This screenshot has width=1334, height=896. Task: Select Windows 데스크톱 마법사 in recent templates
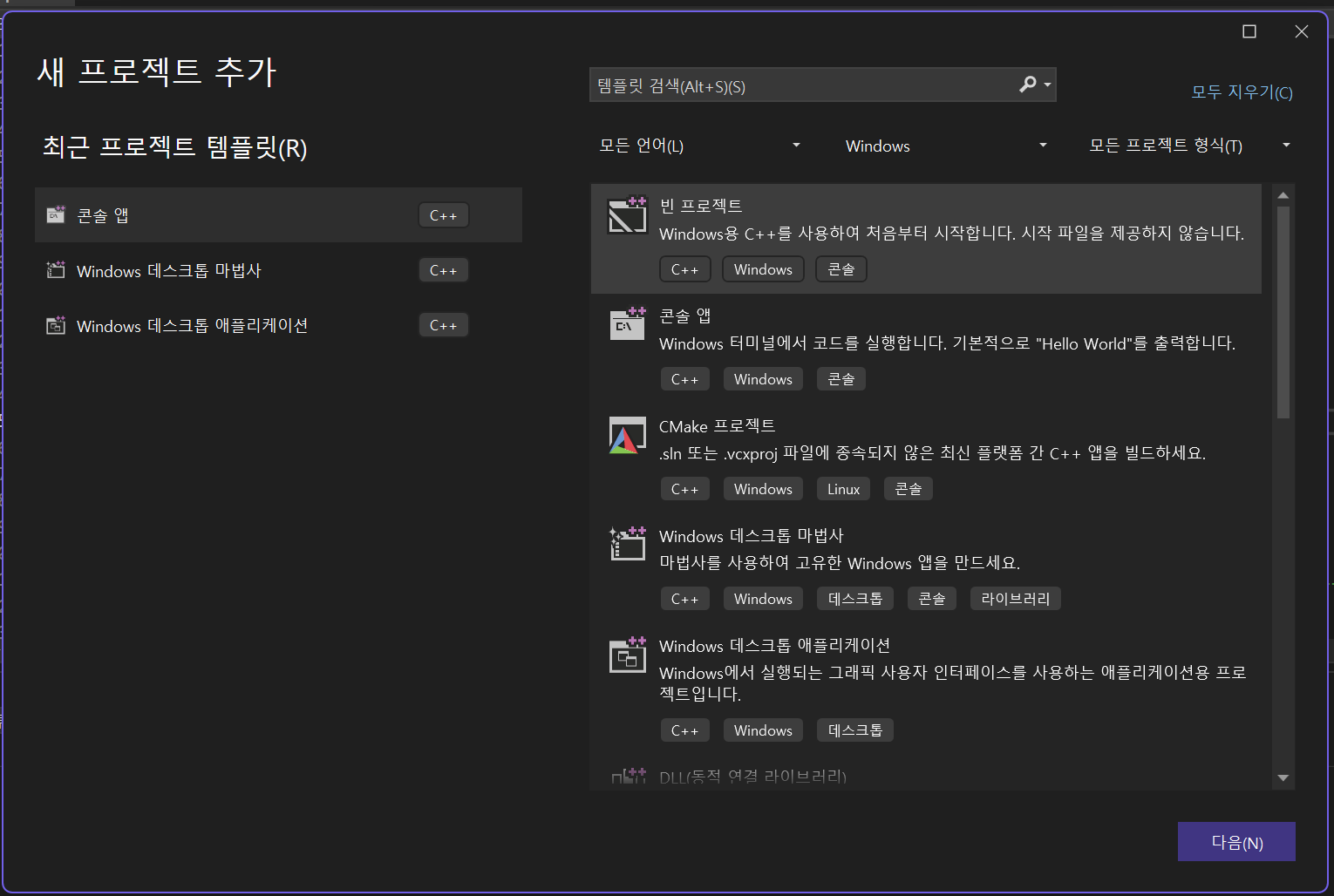click(278, 270)
